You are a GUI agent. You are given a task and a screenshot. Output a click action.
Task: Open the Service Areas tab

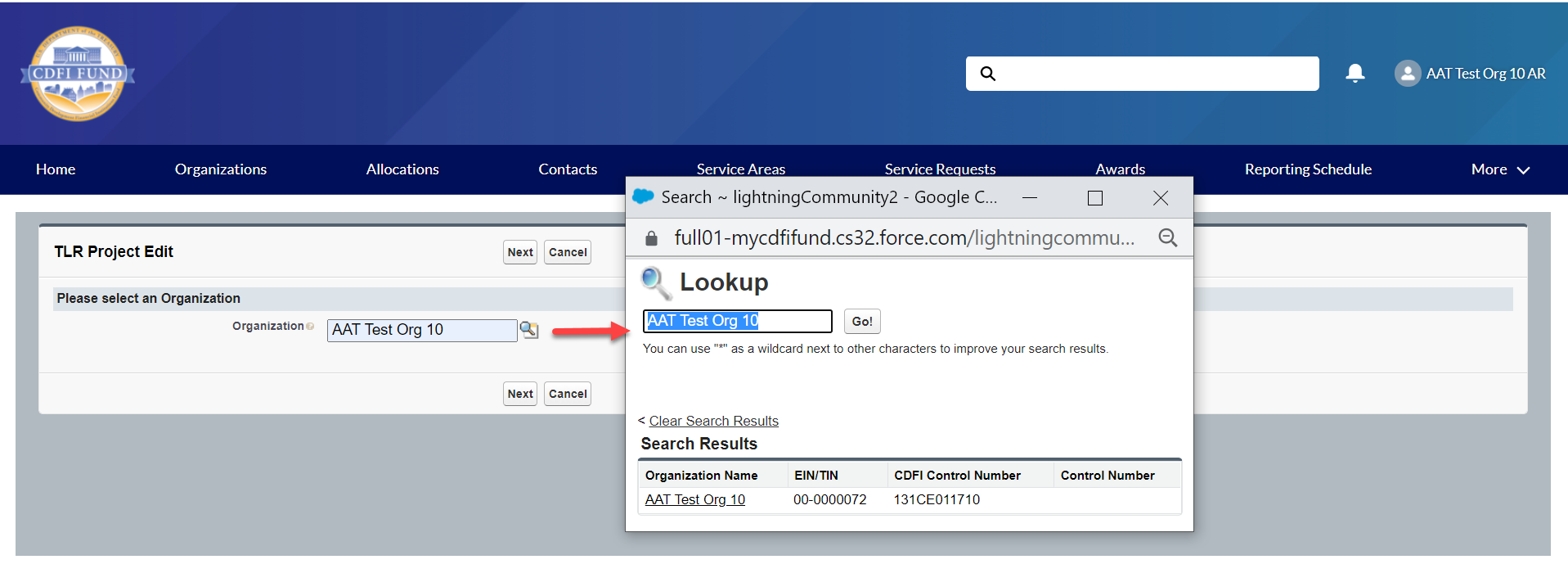tap(741, 169)
